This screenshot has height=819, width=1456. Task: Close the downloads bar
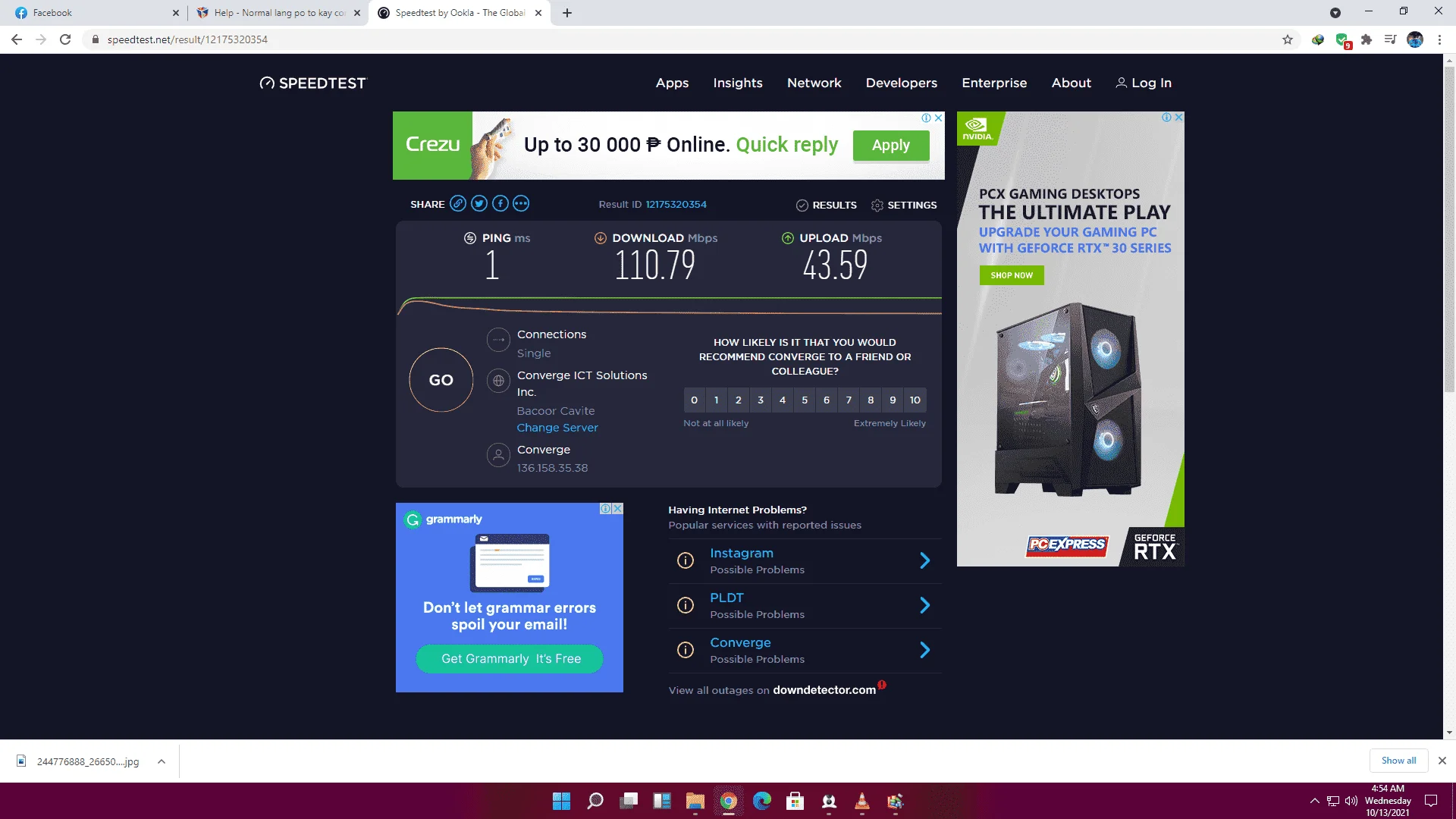pos(1442,761)
